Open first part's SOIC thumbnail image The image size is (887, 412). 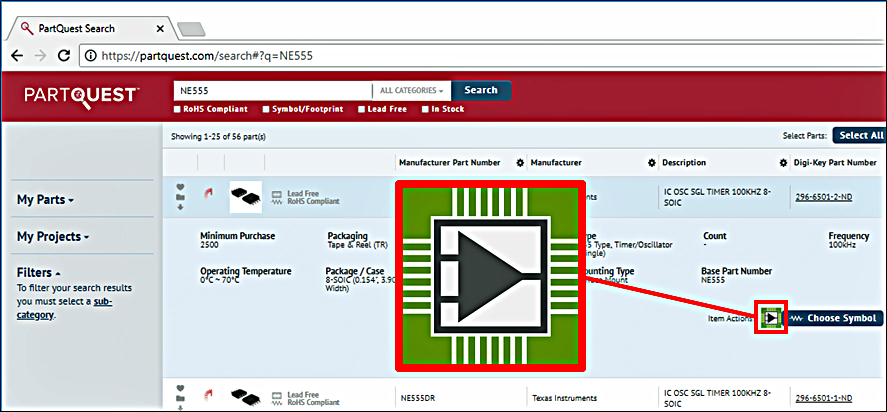coord(246,197)
